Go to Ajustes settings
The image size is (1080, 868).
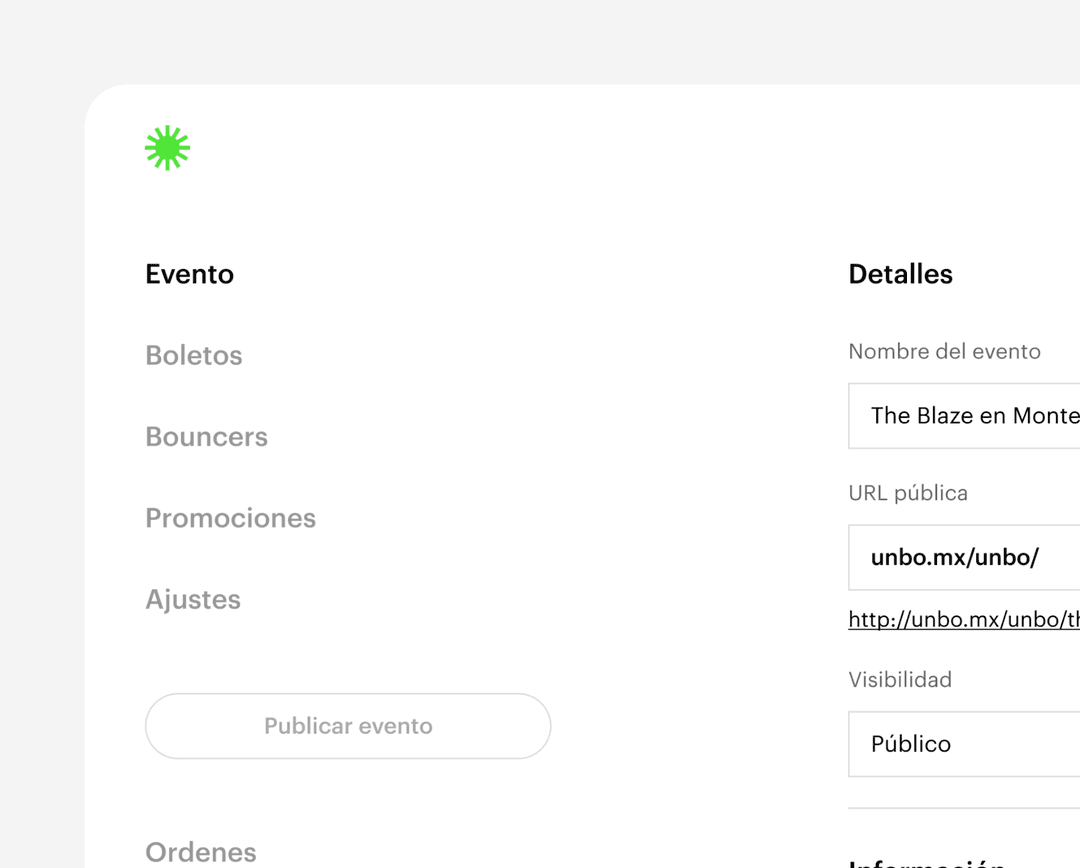click(193, 599)
